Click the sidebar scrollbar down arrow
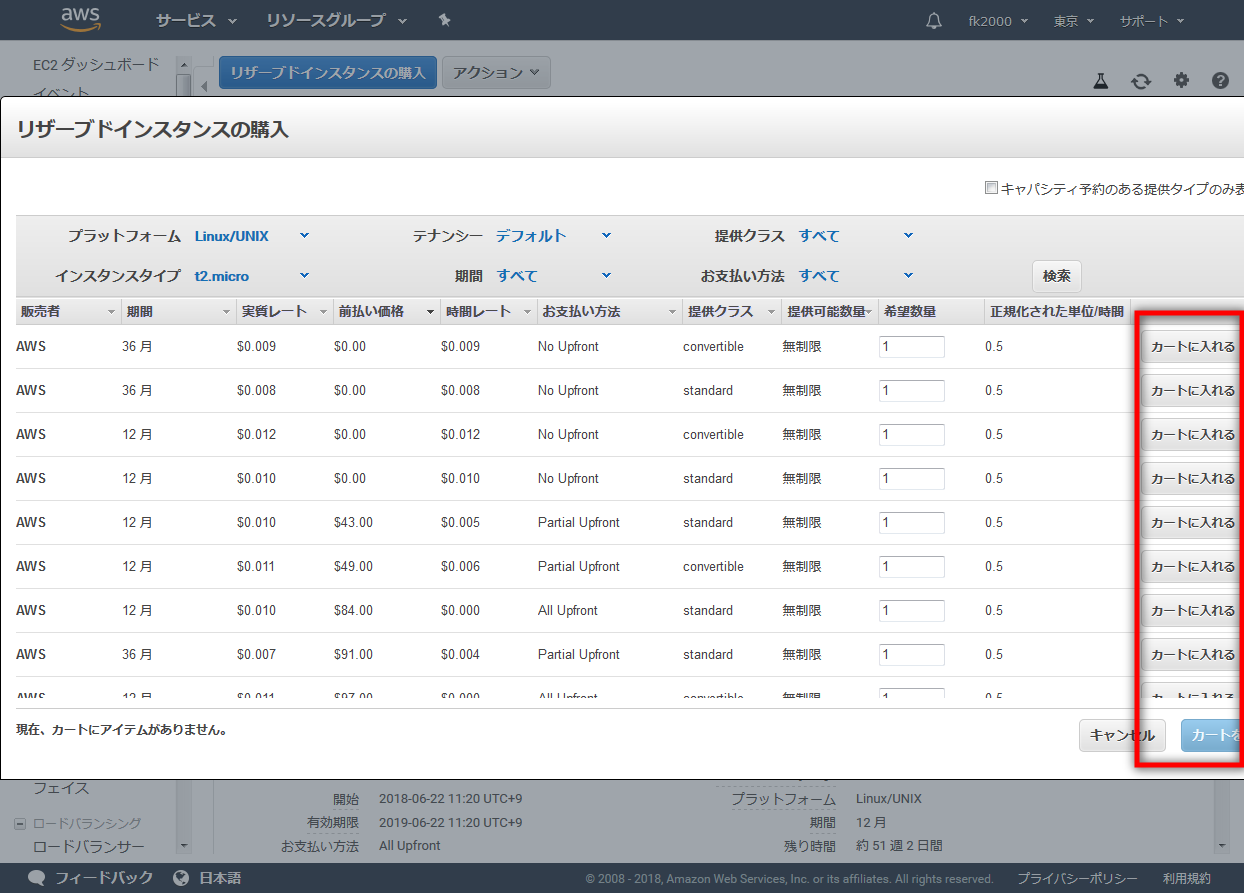The height and width of the screenshot is (893, 1244). coord(183,846)
